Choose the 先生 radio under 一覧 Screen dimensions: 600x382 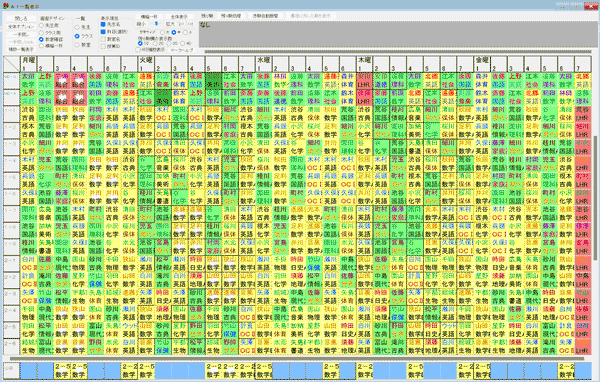pos(77,27)
